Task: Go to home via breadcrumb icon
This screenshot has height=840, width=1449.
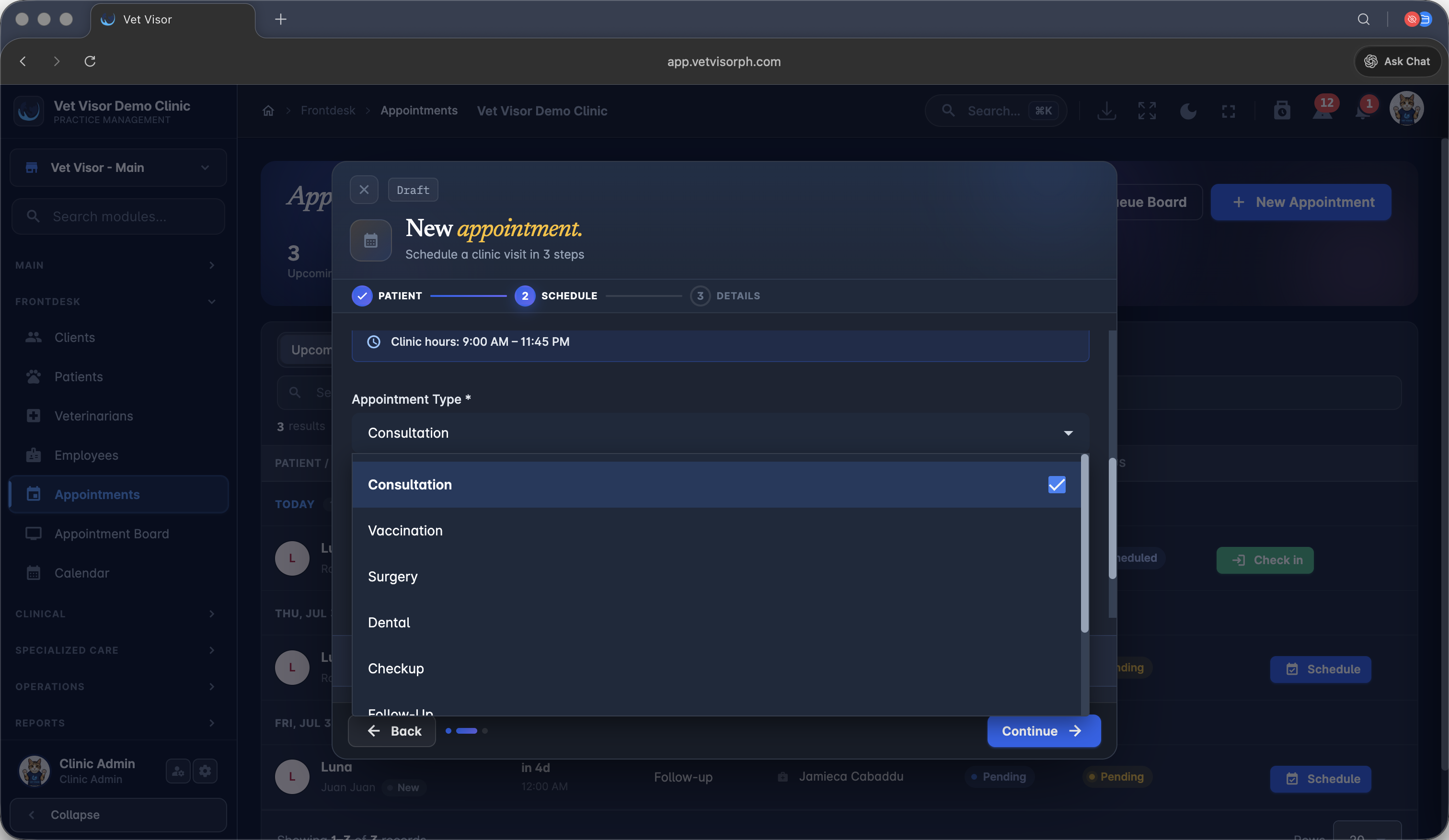Action: click(x=268, y=111)
